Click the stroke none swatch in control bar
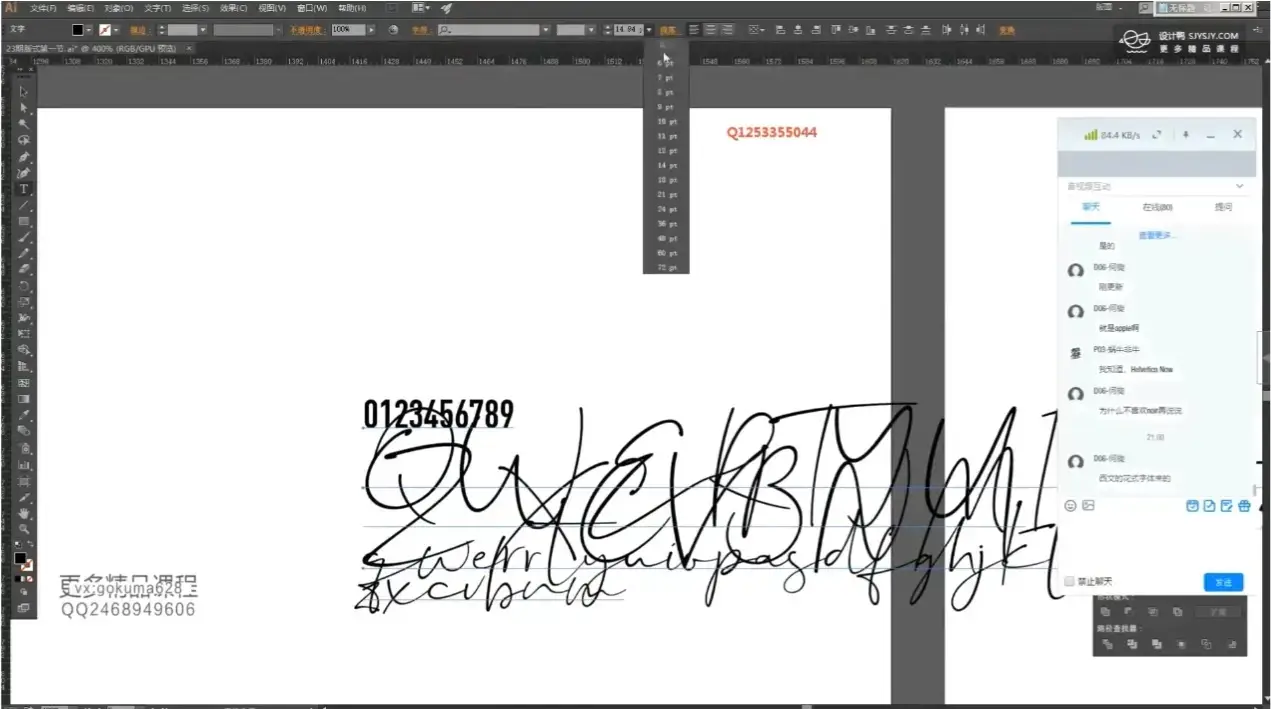Viewport: 1271px width, 709px height. pyautogui.click(x=104, y=30)
